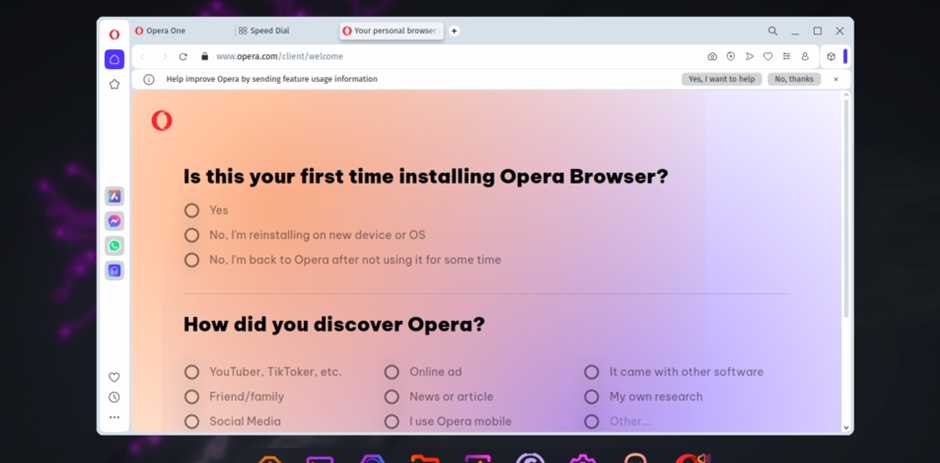
Task: Click the purple sidebar panel toggle strip
Action: pyautogui.click(x=845, y=56)
